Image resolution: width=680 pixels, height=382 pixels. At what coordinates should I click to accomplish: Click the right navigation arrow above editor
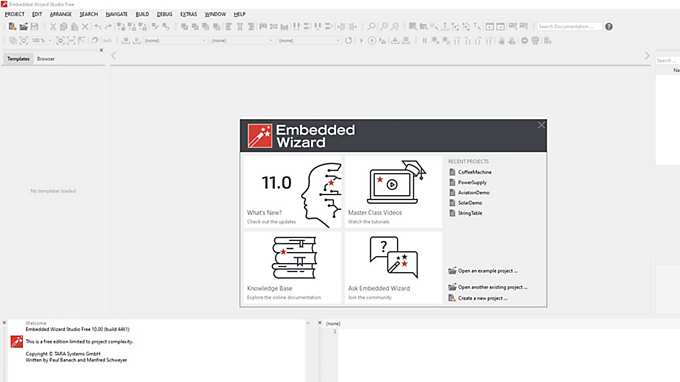pyautogui.click(x=647, y=56)
